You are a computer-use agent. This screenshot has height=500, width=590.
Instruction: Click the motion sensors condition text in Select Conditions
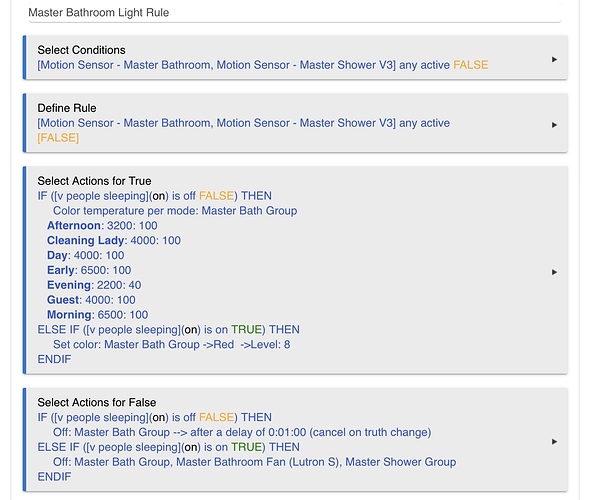point(262,65)
